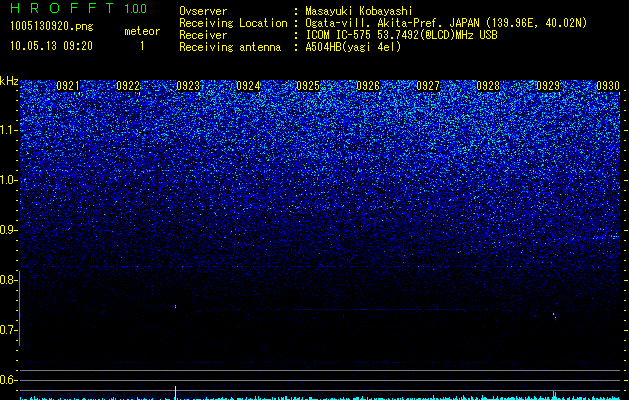Click the 0922 time marker
The image size is (629, 400).
click(x=128, y=86)
